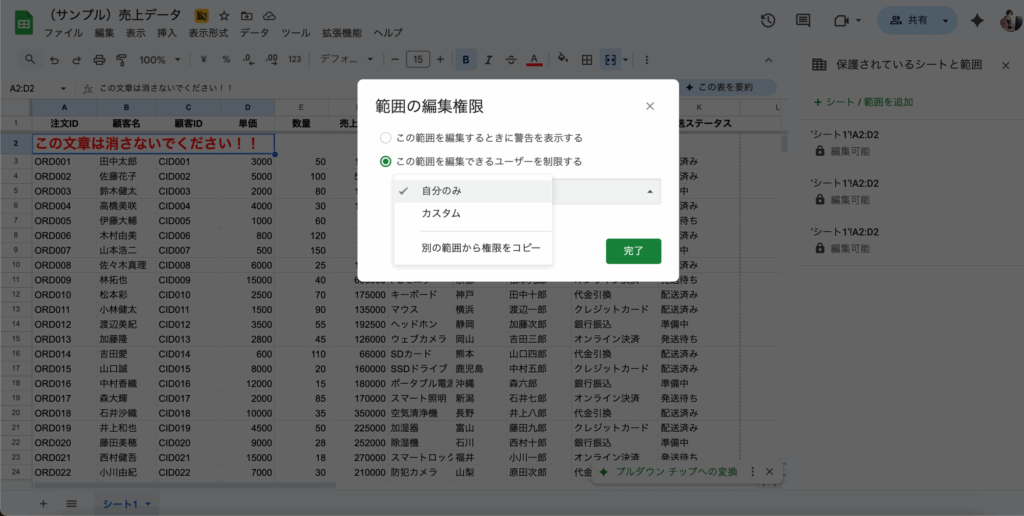Open the 拡張機能 menu
This screenshot has width=1024, height=516.
coord(342,33)
